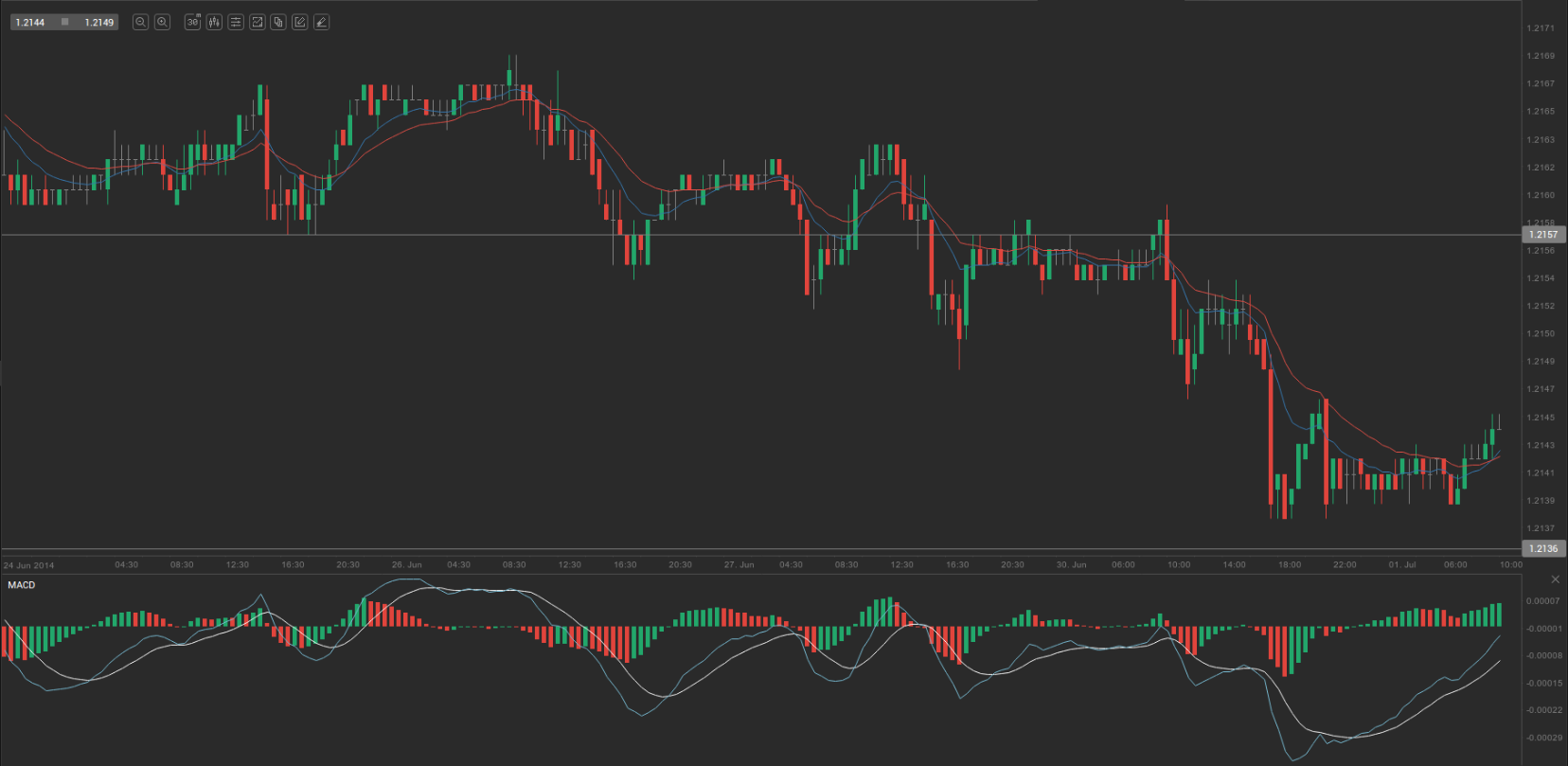1568x766 pixels.
Task: Open the chart settings sliders icon
Action: pyautogui.click(x=236, y=22)
